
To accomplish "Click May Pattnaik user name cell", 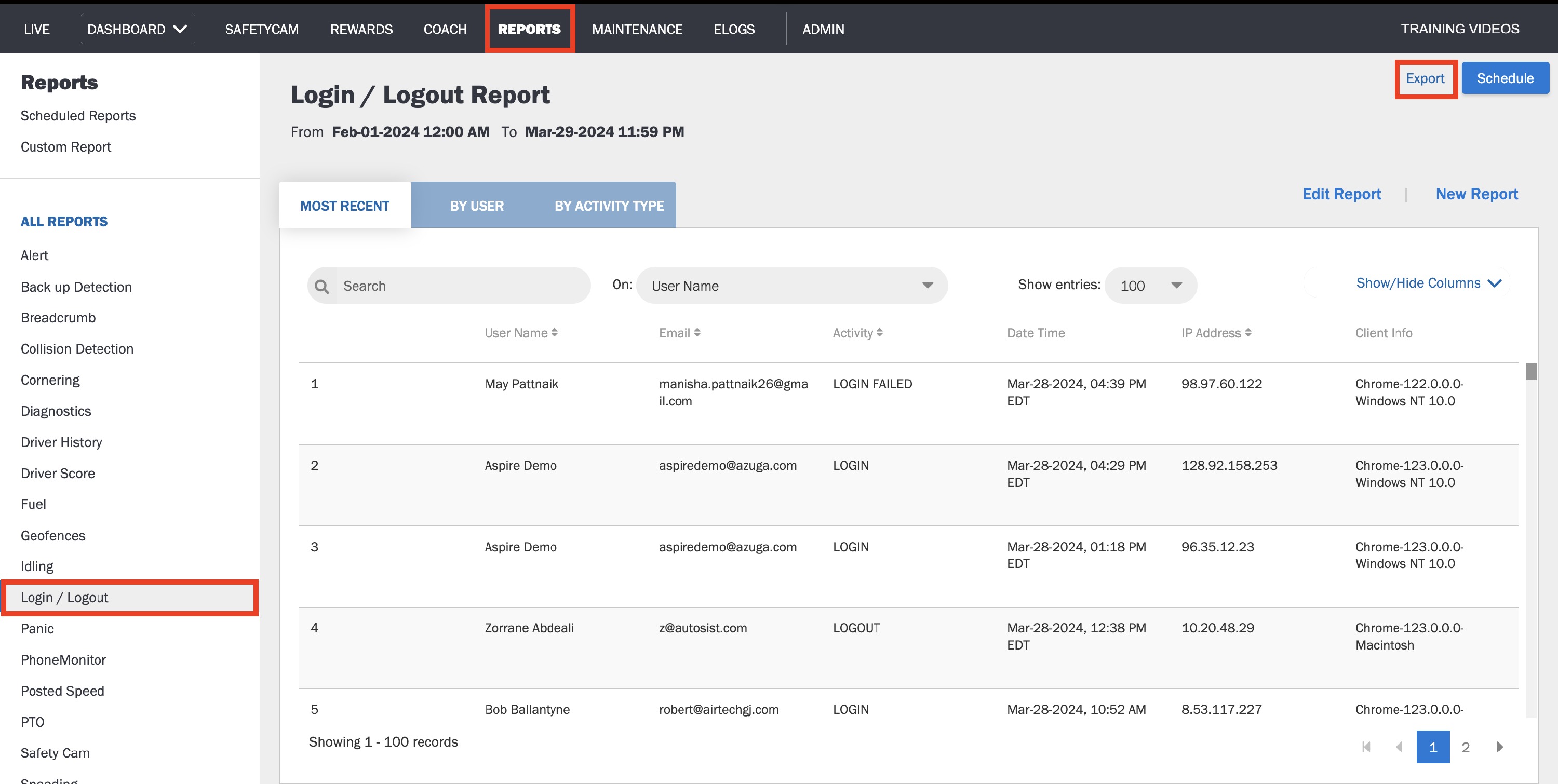I will click(521, 384).
